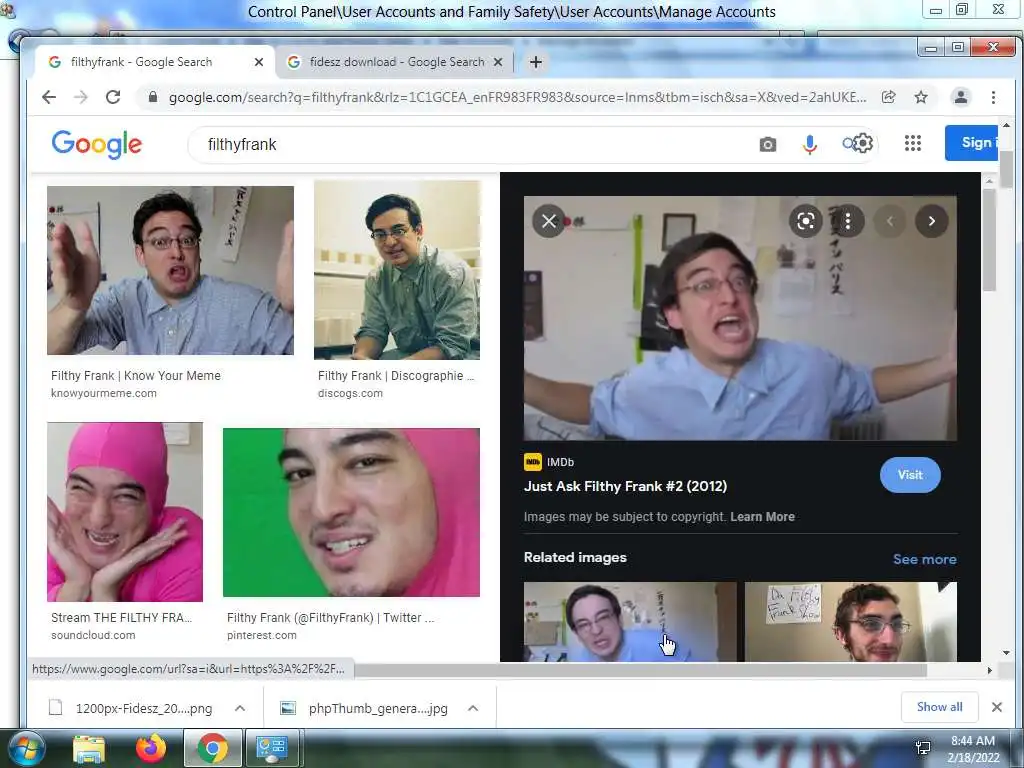Image resolution: width=1024 pixels, height=768 pixels.
Task: Click the Google logo
Action: click(x=97, y=144)
